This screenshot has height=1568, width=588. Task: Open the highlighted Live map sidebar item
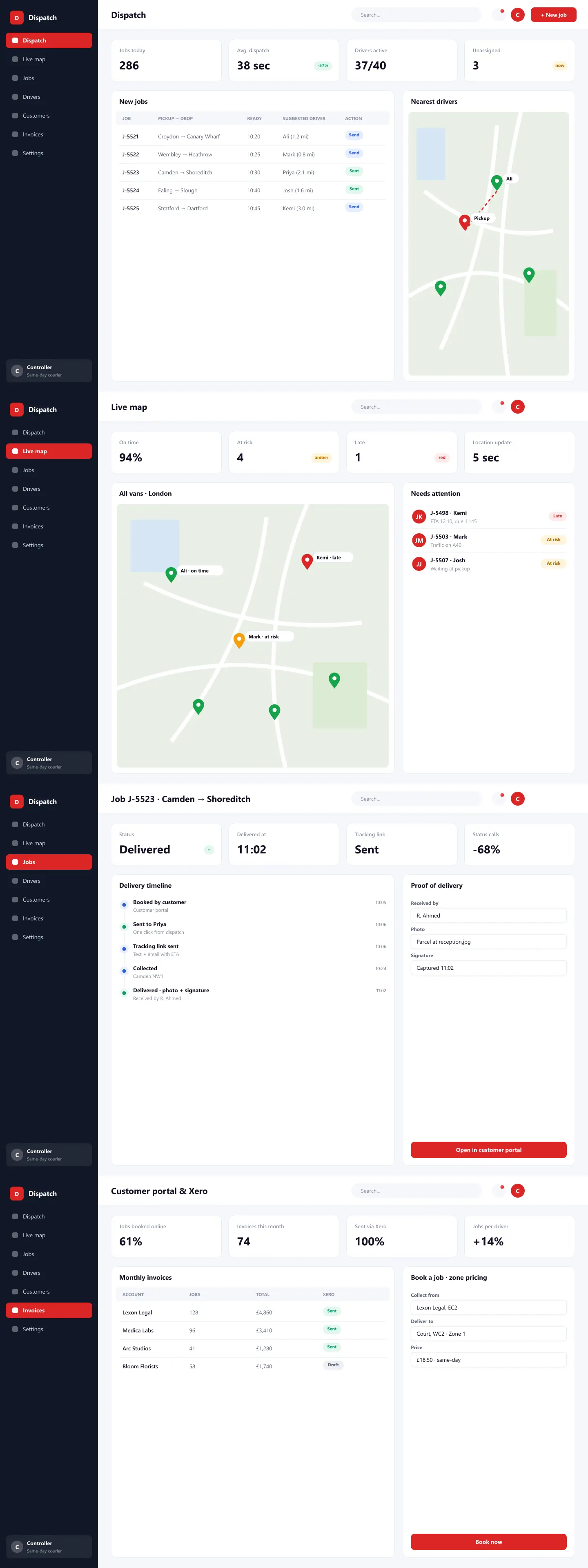pyautogui.click(x=49, y=451)
